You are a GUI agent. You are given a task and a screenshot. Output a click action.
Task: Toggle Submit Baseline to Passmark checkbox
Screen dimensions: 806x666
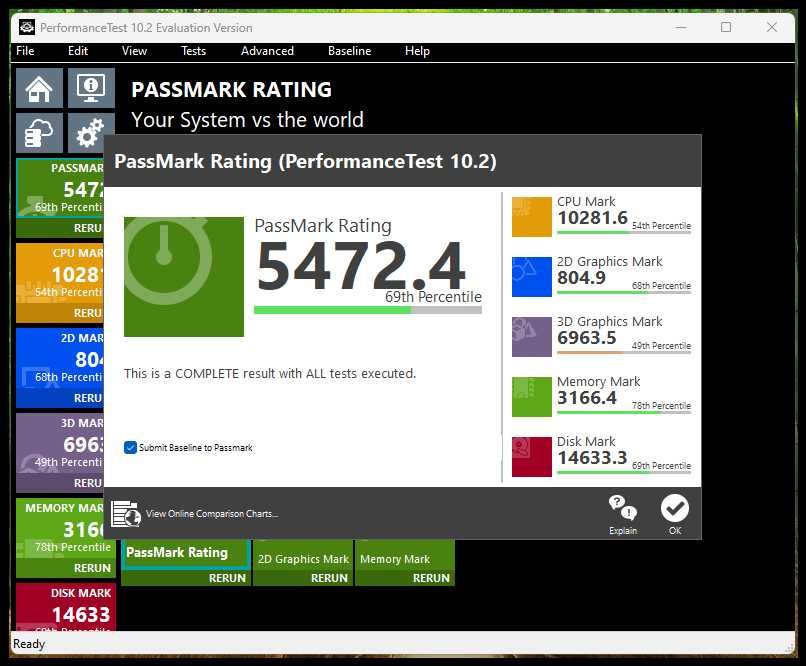pyautogui.click(x=130, y=448)
